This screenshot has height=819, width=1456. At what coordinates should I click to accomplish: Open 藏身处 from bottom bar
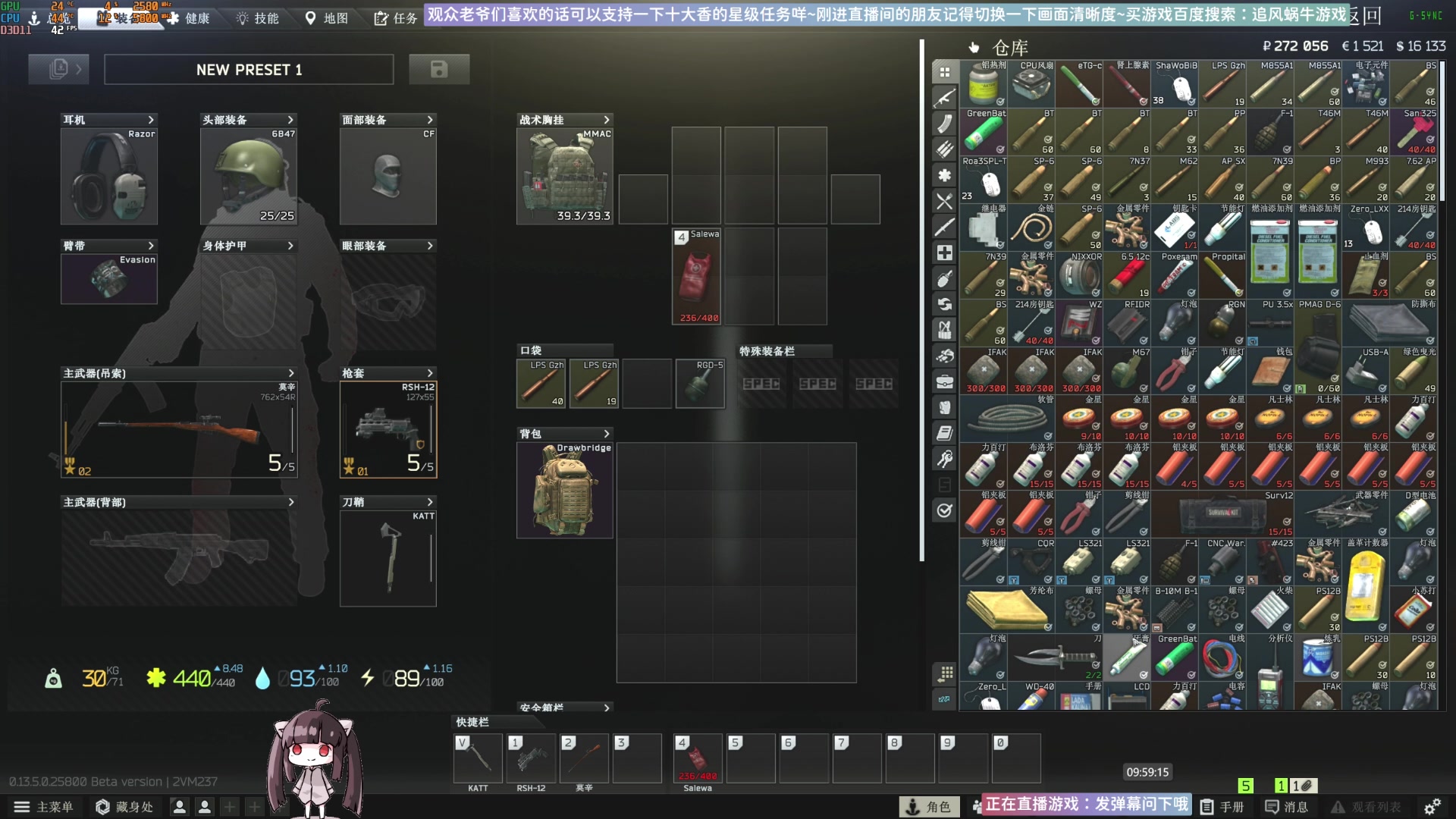point(124,807)
